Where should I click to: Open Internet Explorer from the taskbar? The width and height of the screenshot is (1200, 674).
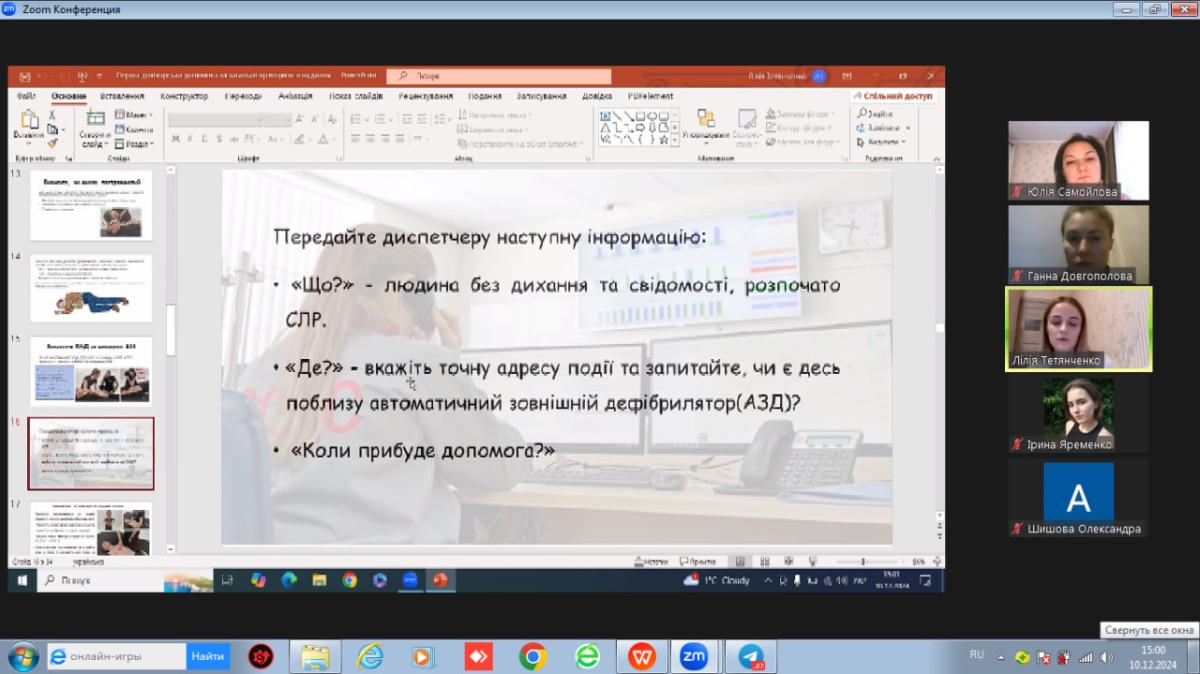370,656
